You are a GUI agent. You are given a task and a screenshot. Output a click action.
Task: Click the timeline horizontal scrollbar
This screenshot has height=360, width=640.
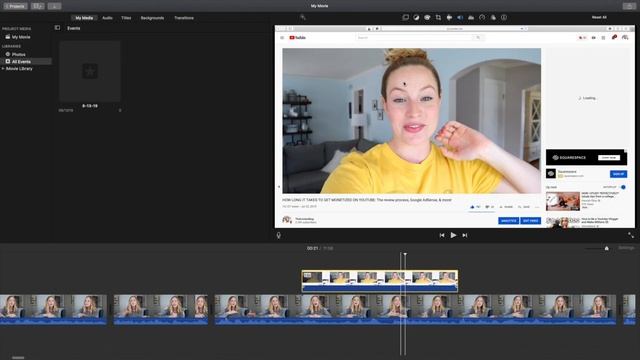pos(18,358)
